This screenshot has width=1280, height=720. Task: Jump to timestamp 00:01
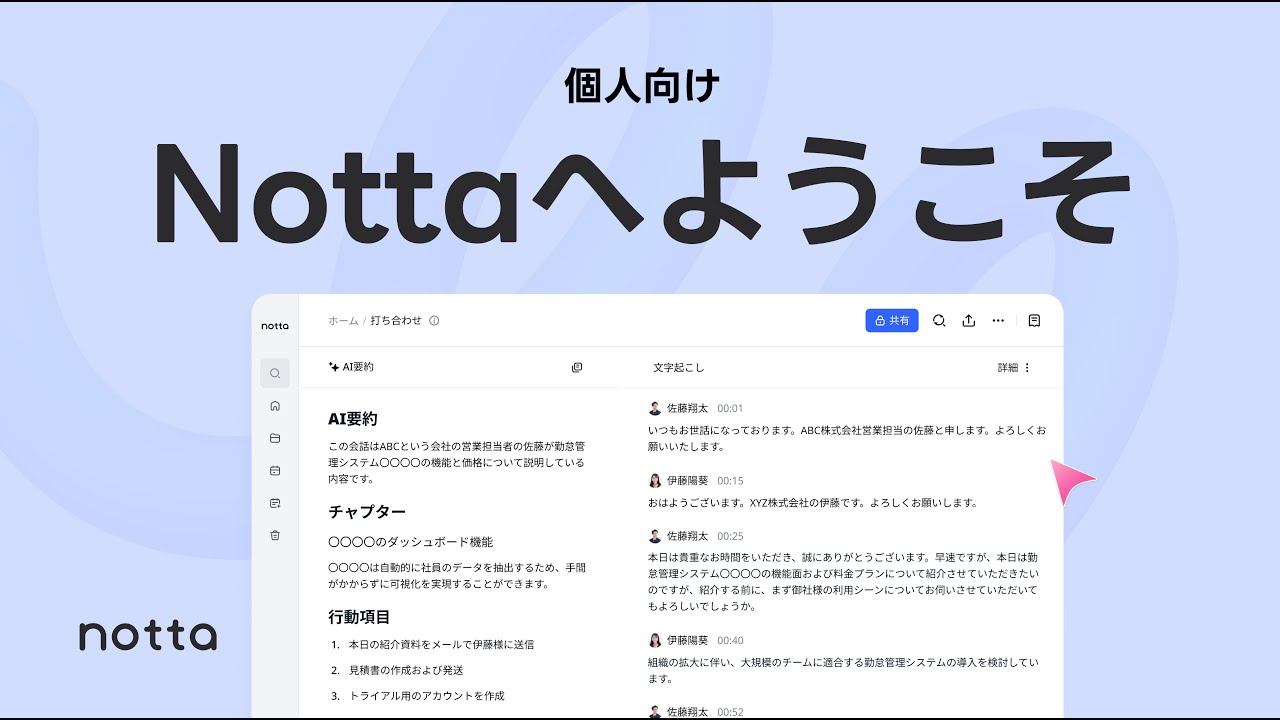pos(730,408)
